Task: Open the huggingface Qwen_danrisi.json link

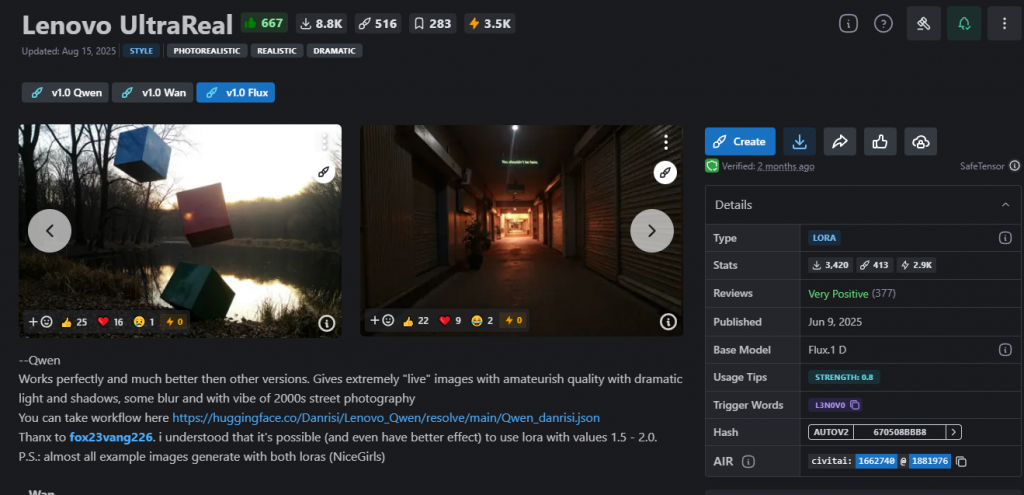Action: click(386, 417)
